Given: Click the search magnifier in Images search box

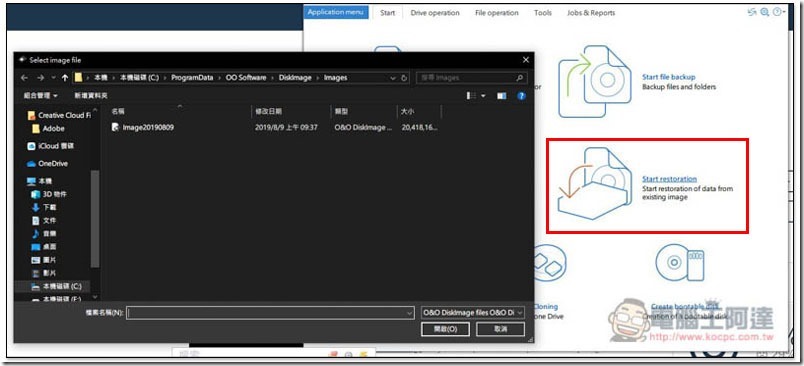Looking at the screenshot, I should (519, 78).
